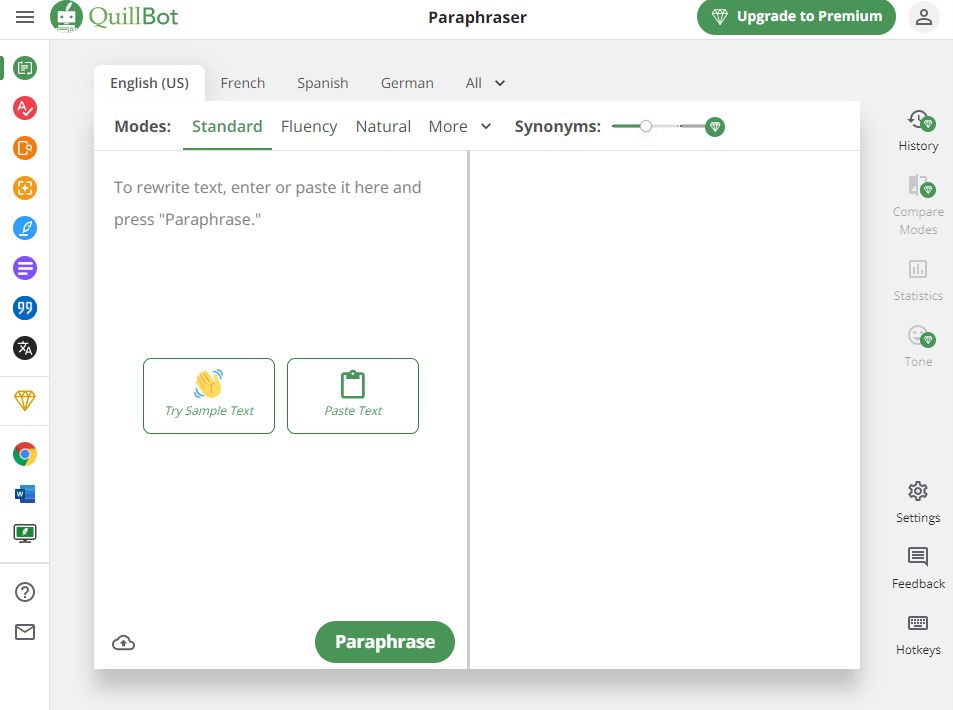Open the blue Co-Writer feather icon
Image resolution: width=953 pixels, height=710 pixels.
(25, 228)
